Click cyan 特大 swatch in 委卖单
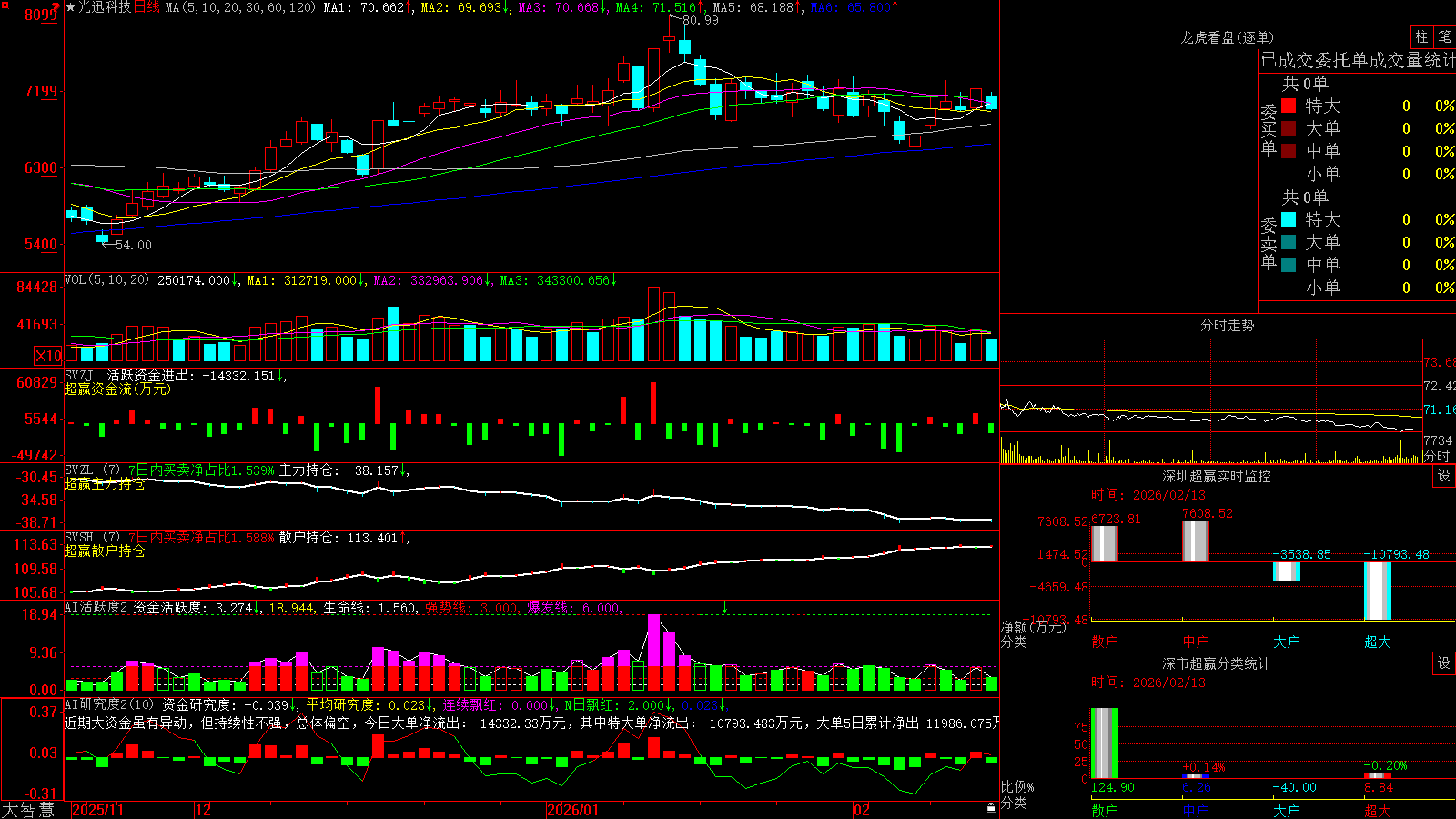 (x=1289, y=219)
